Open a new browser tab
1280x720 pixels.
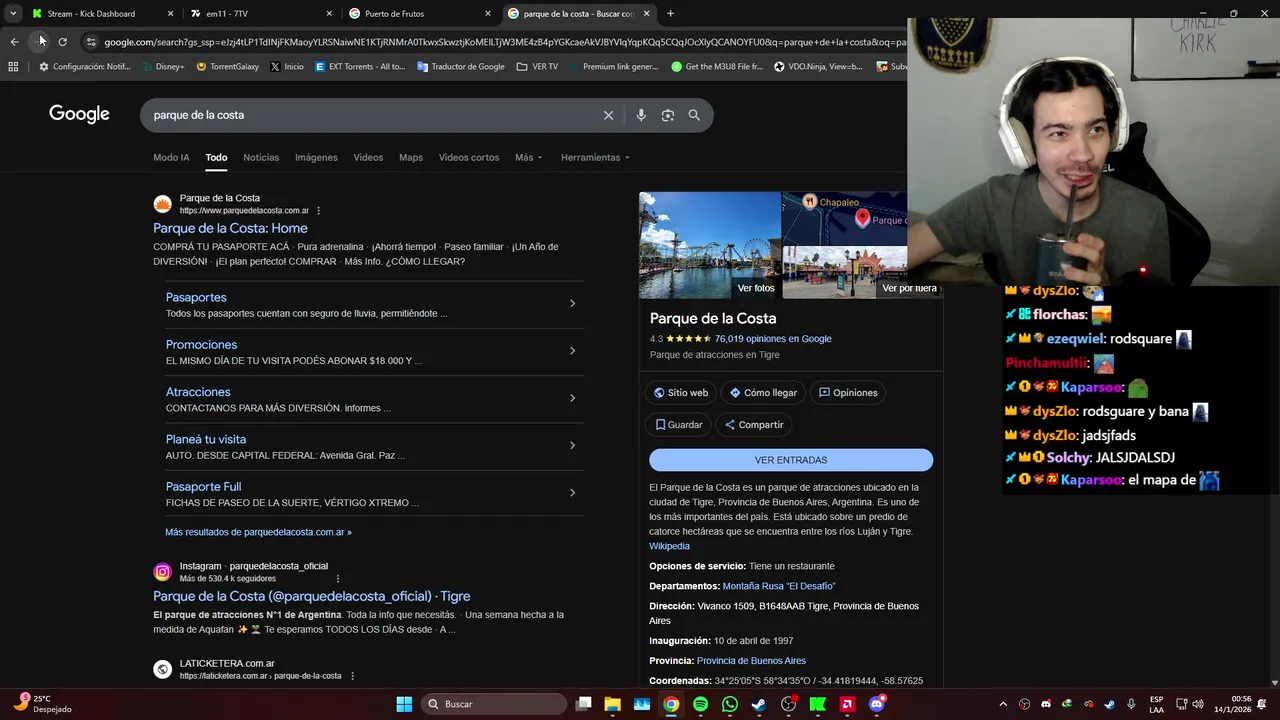pos(670,14)
